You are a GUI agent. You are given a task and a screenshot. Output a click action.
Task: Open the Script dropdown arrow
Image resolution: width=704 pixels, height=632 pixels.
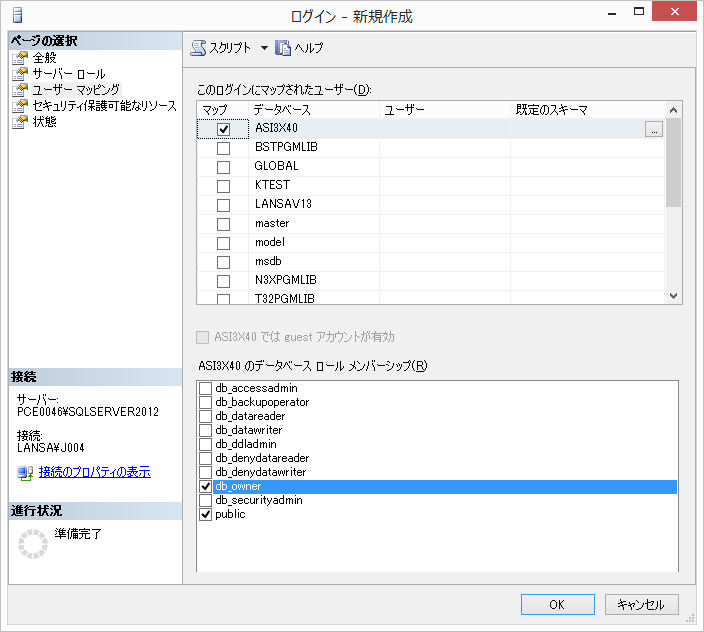(264, 48)
